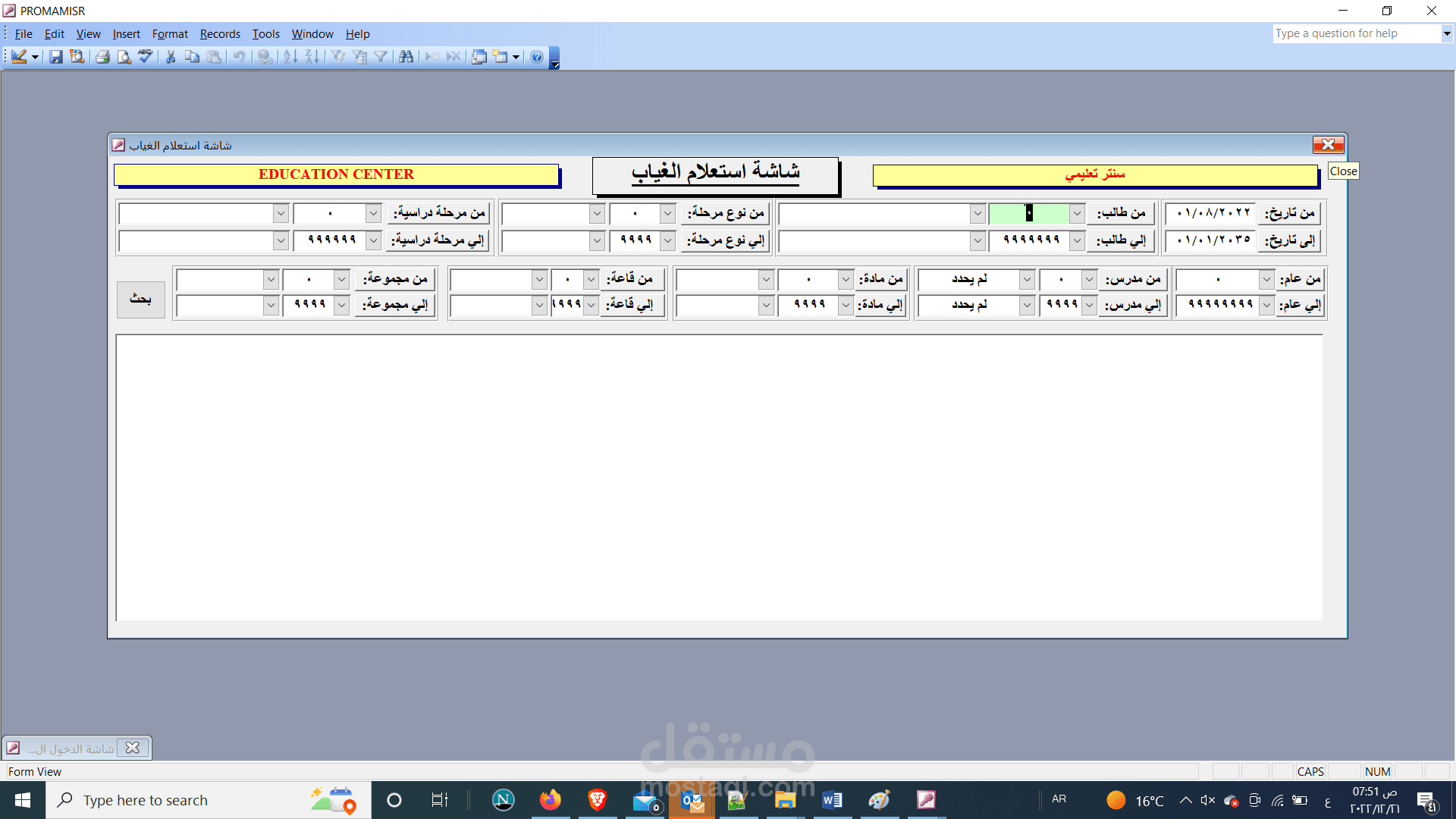The width and height of the screenshot is (1456, 819).
Task: Click the Insert Hyperlink globe icon
Action: 265,57
